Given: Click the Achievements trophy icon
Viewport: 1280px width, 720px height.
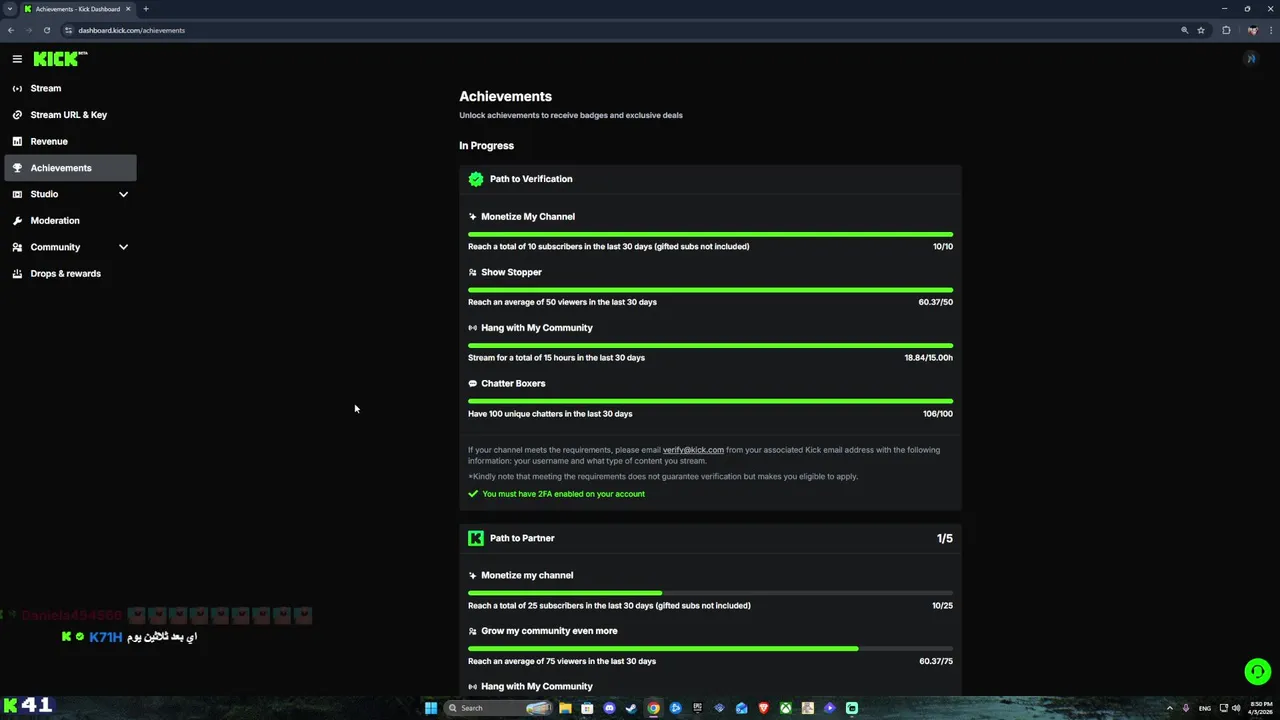Looking at the screenshot, I should tap(17, 168).
